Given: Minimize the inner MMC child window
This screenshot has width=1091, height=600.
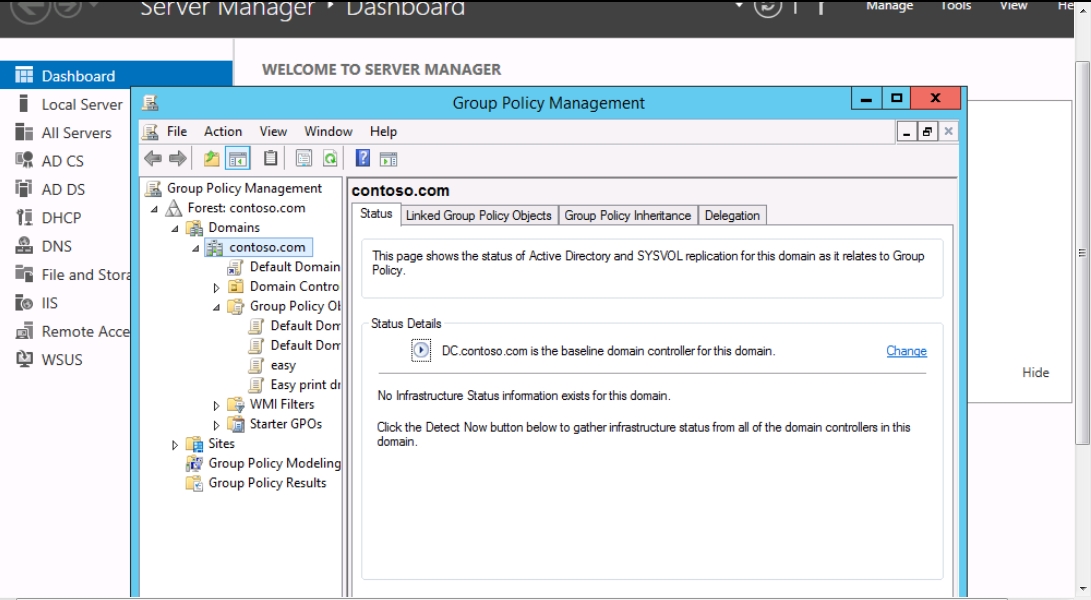Looking at the screenshot, I should tap(906, 132).
